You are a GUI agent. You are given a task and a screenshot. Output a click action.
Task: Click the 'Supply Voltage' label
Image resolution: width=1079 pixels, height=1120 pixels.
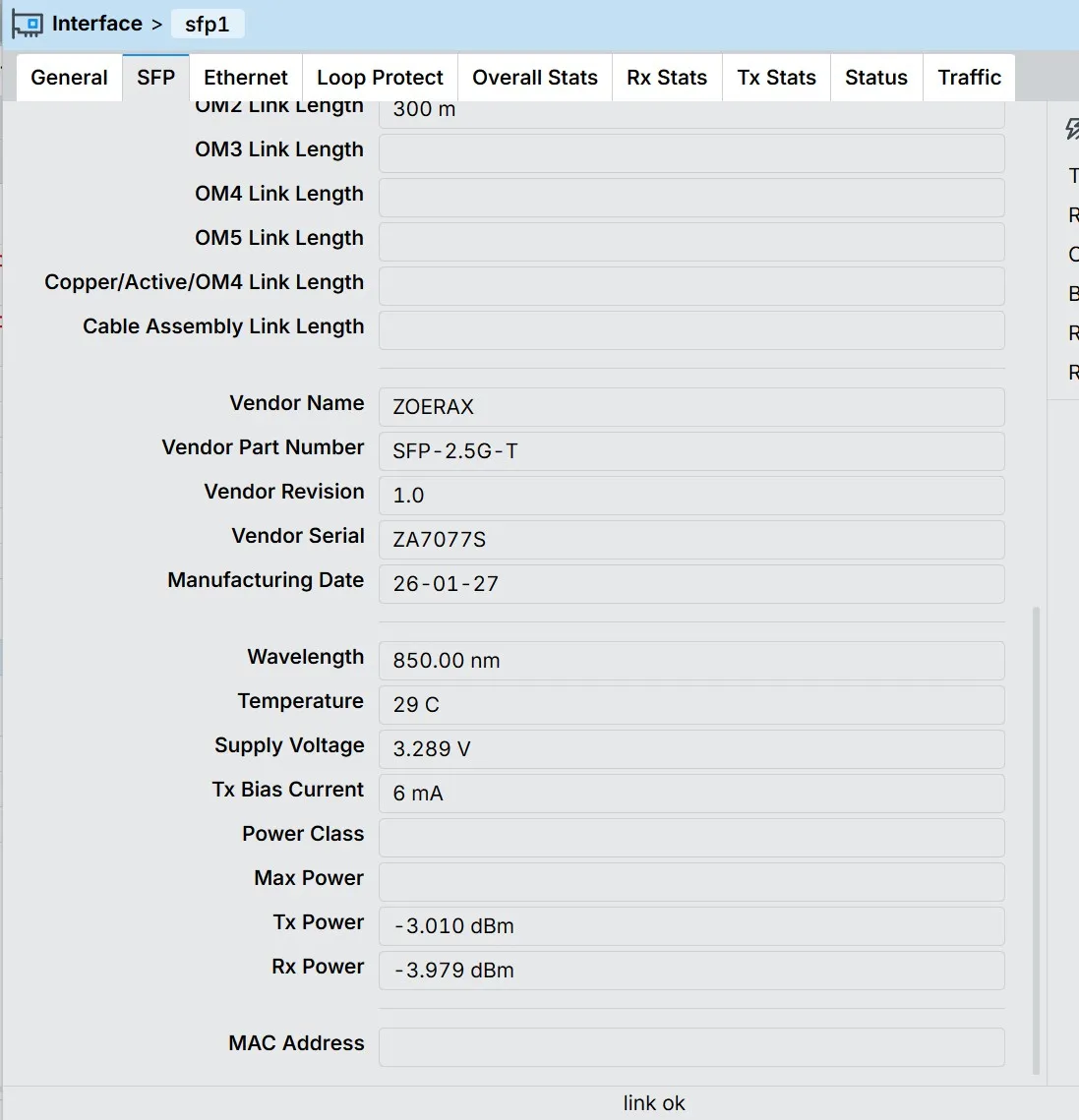coord(289,745)
